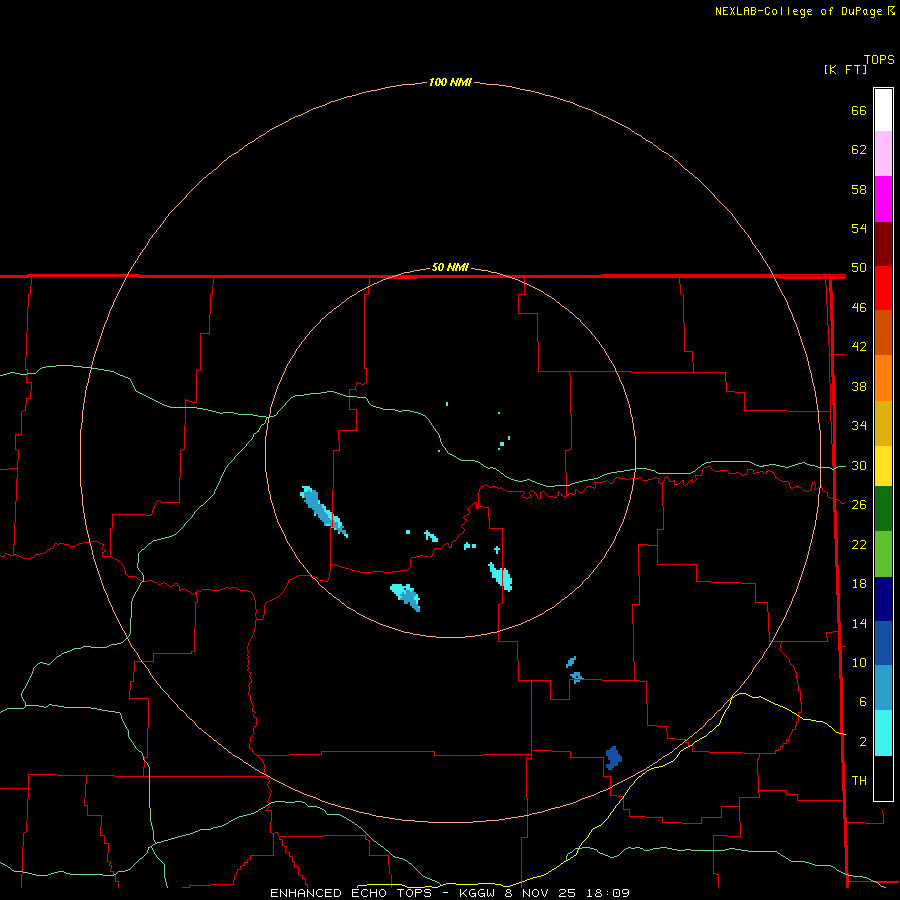
Task: Select the bright yellow legend swatch
Action: pyautogui.click(x=883, y=466)
